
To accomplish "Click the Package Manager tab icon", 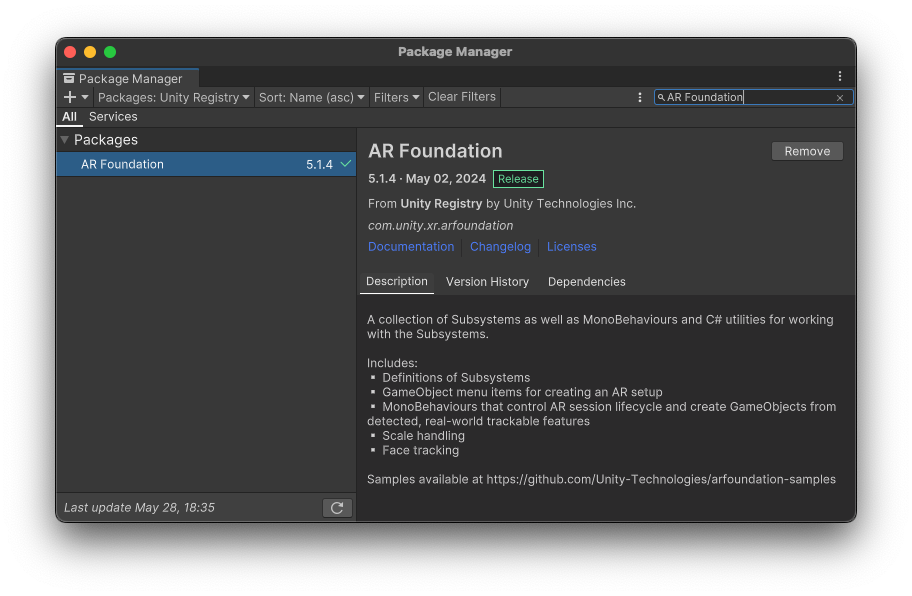I will pyautogui.click(x=69, y=78).
